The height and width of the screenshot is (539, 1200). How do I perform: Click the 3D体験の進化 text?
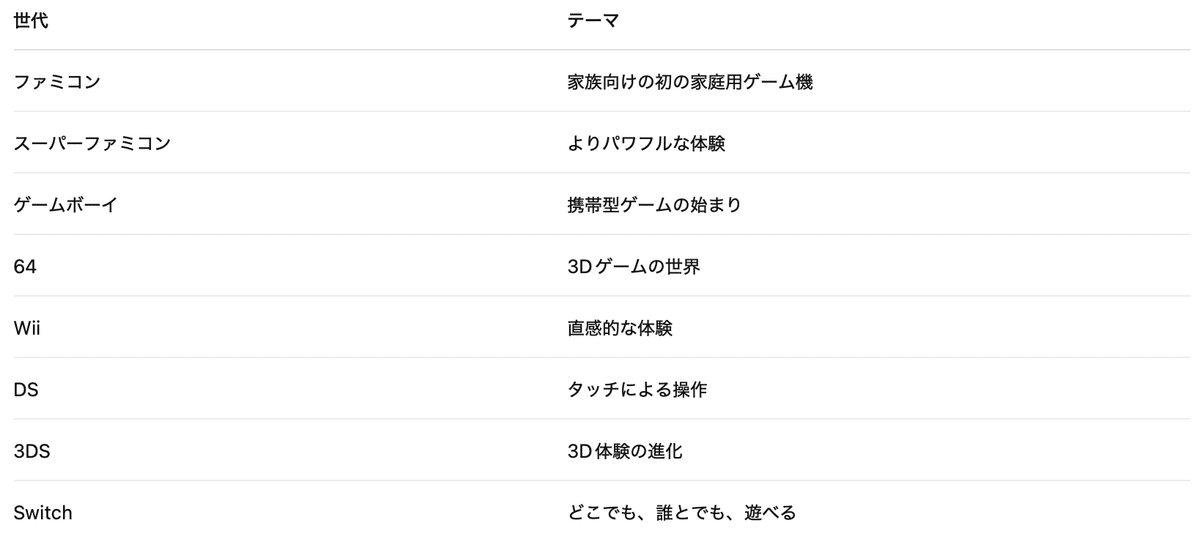coord(625,451)
